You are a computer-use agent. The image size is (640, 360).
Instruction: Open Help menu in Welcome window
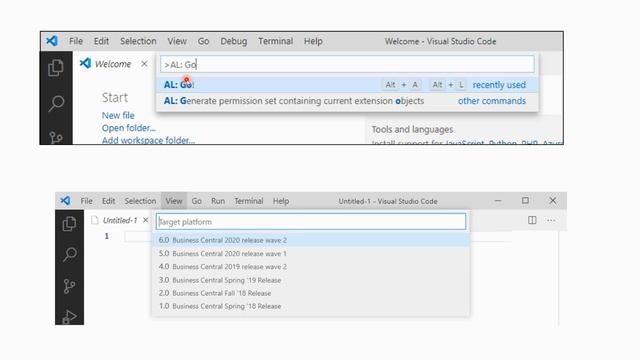click(x=313, y=41)
